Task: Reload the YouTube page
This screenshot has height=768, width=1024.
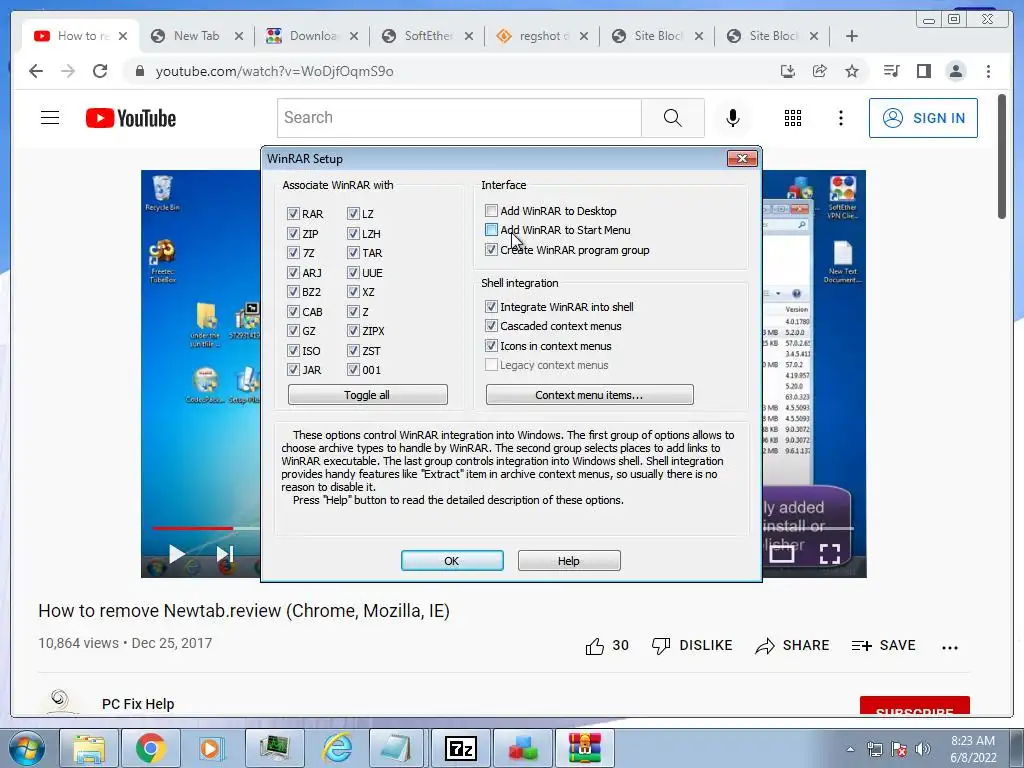Action: tap(100, 71)
